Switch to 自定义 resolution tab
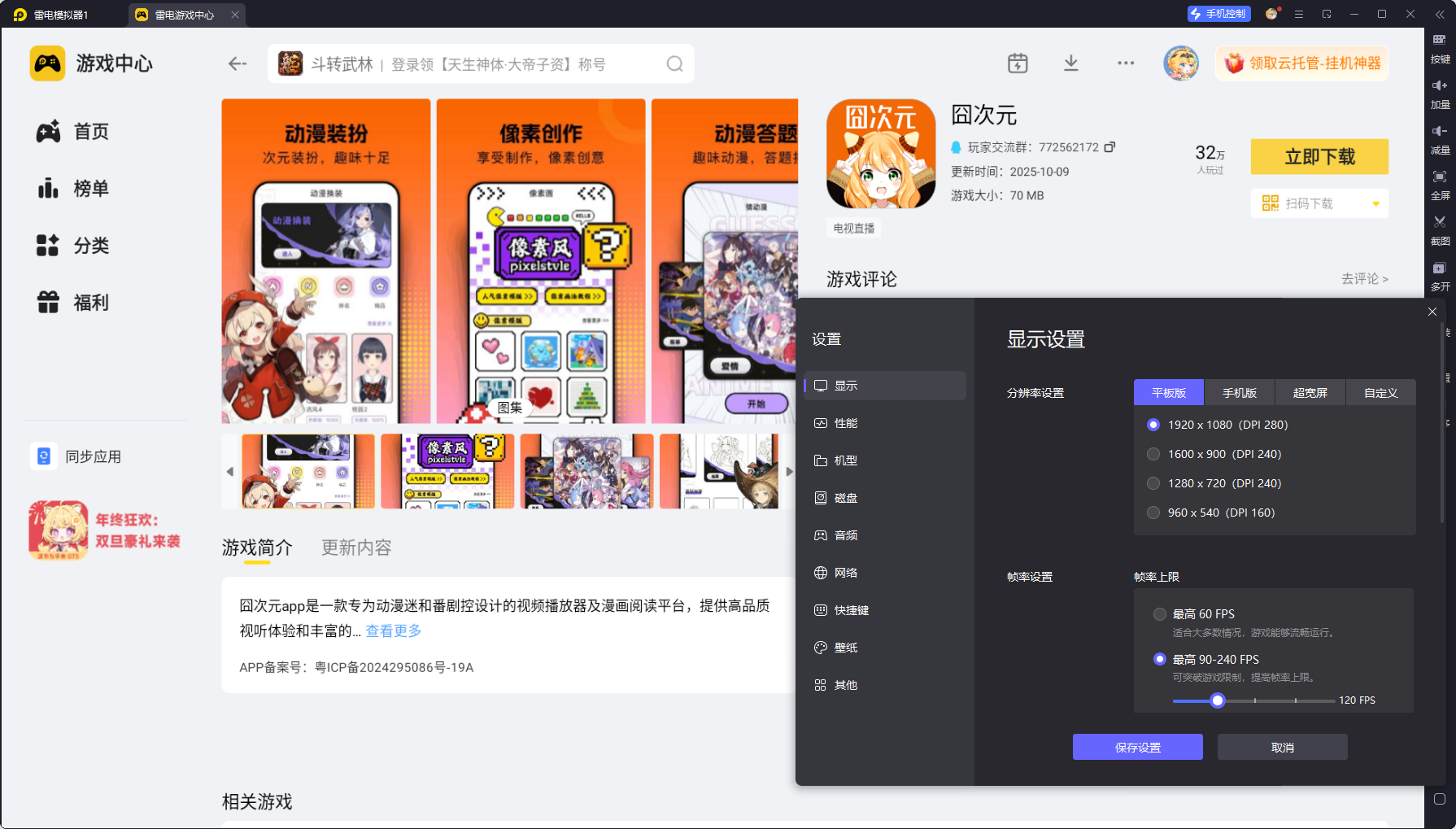 (x=1381, y=393)
